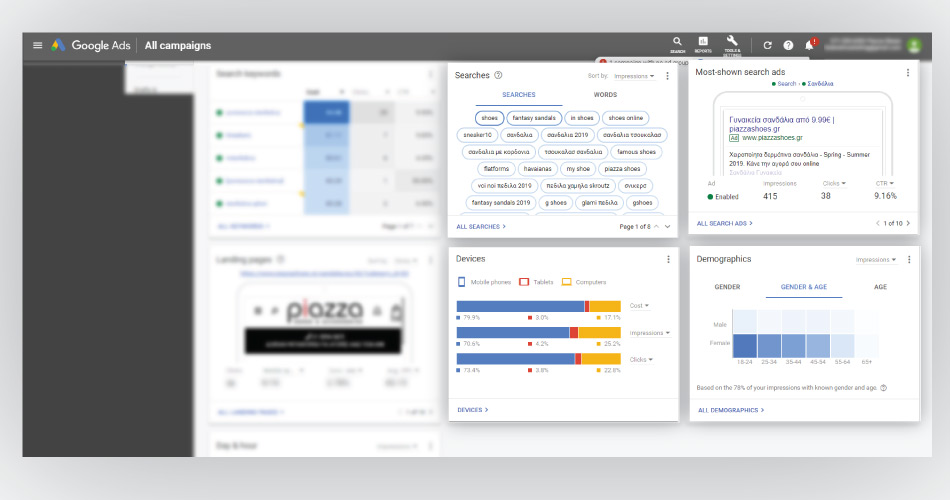Screen dimensions: 950x500
Task: Click the Search campaign link above ad preview
Action: coord(785,84)
